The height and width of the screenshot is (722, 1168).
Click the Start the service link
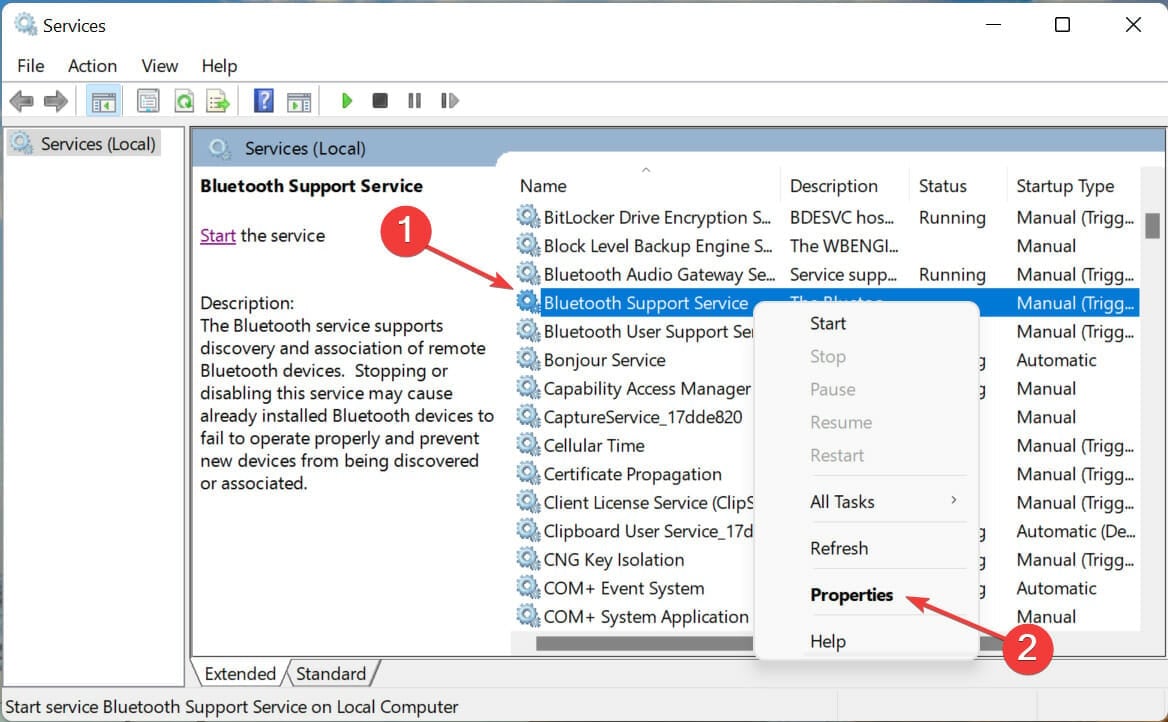218,235
